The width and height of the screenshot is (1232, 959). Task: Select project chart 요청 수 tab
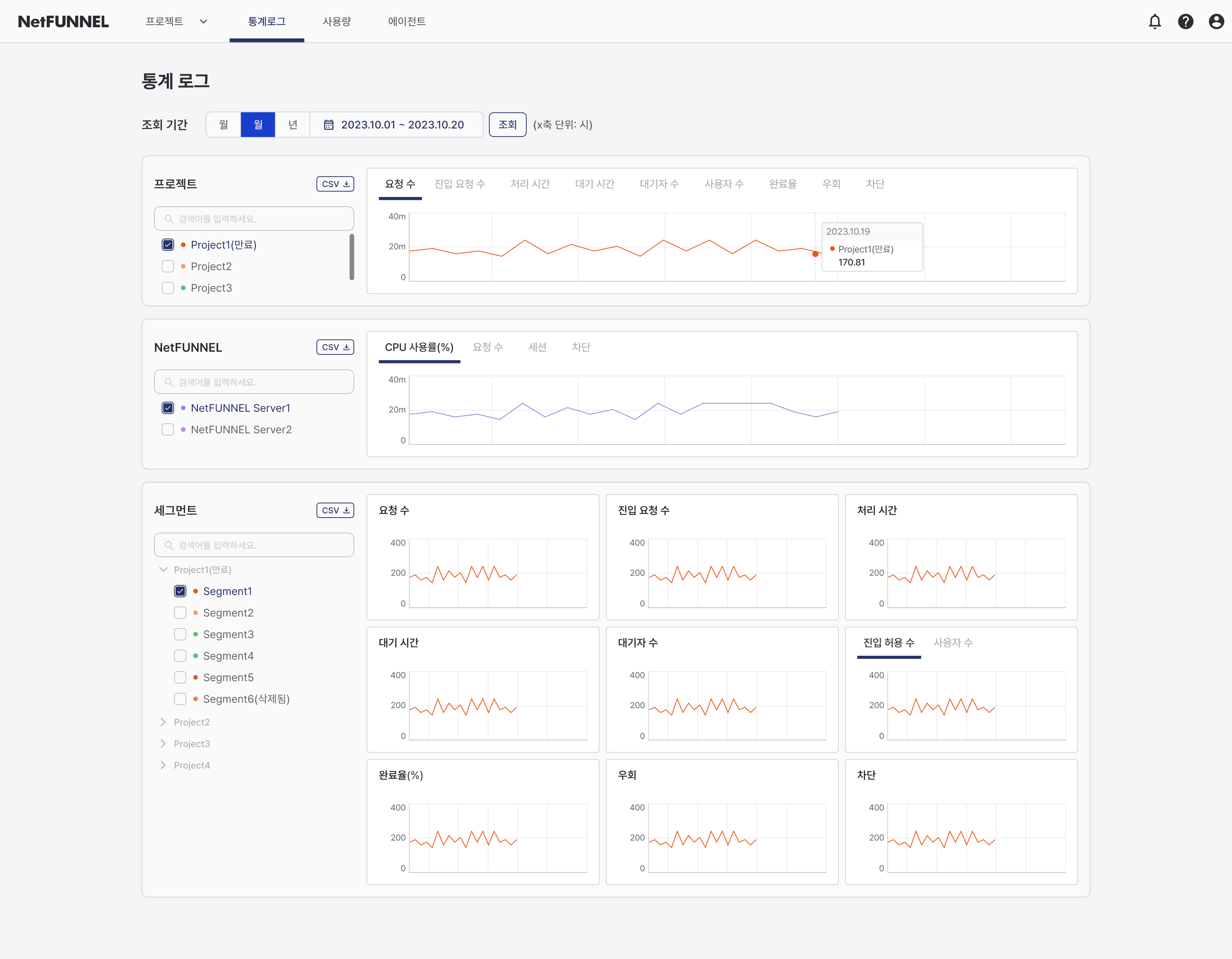coord(400,184)
